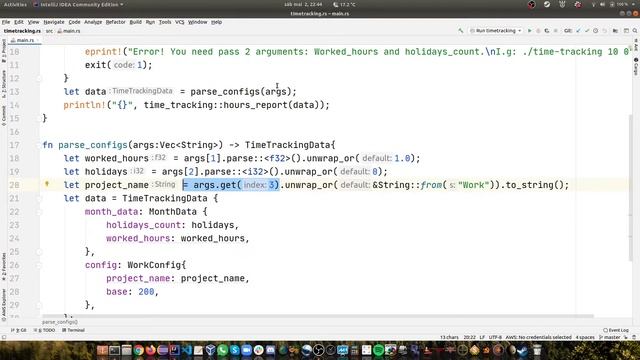This screenshot has height=360, width=640.
Task: Click the 20:22 caret position in status bar
Action: coord(469,337)
